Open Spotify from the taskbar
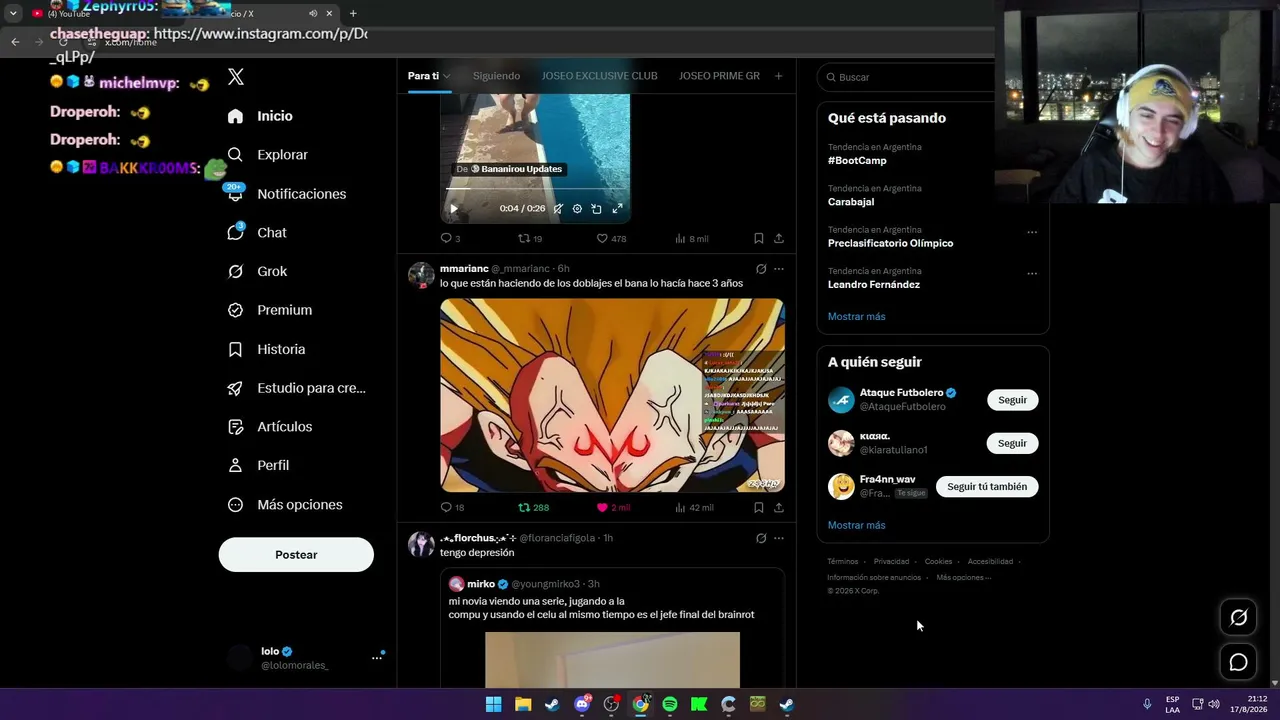Image resolution: width=1280 pixels, height=720 pixels. tap(670, 704)
